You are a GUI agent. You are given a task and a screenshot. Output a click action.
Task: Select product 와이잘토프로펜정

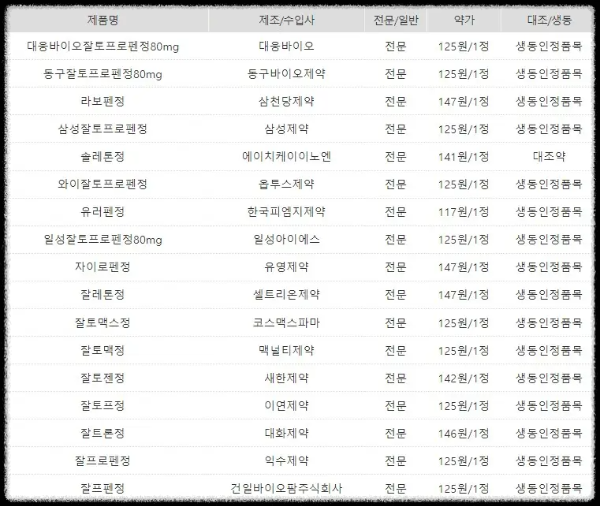(x=103, y=184)
